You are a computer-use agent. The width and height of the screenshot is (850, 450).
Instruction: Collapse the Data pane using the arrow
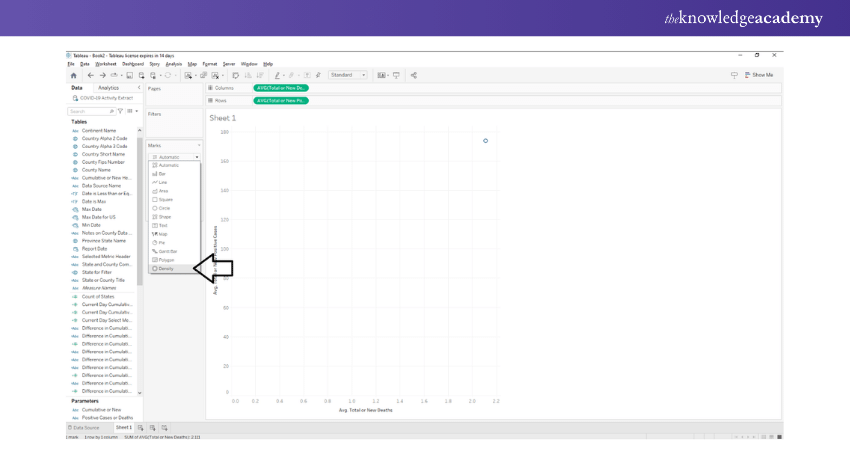pos(138,88)
